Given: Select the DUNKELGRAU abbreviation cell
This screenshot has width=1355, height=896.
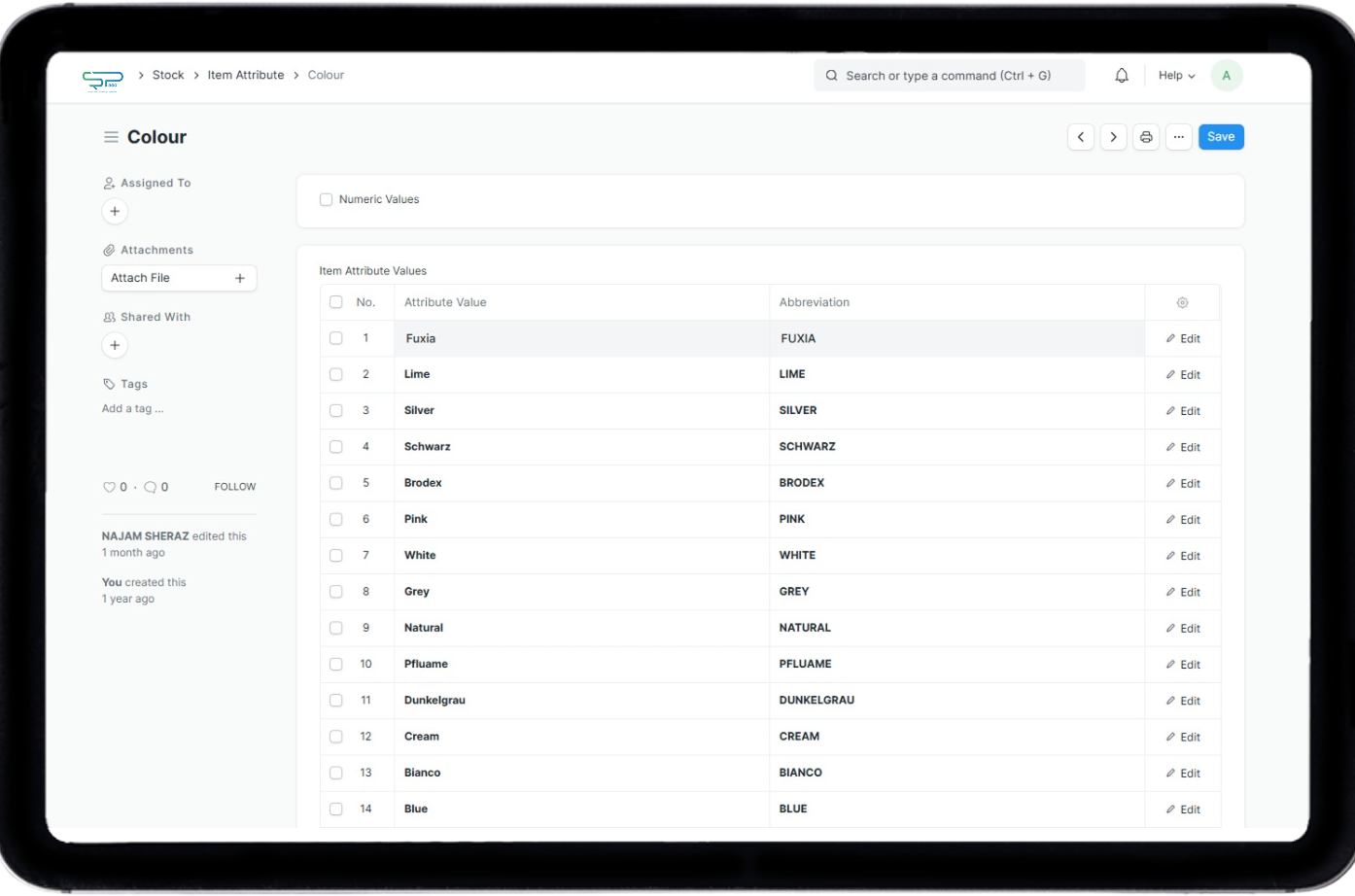Looking at the screenshot, I should [956, 701].
